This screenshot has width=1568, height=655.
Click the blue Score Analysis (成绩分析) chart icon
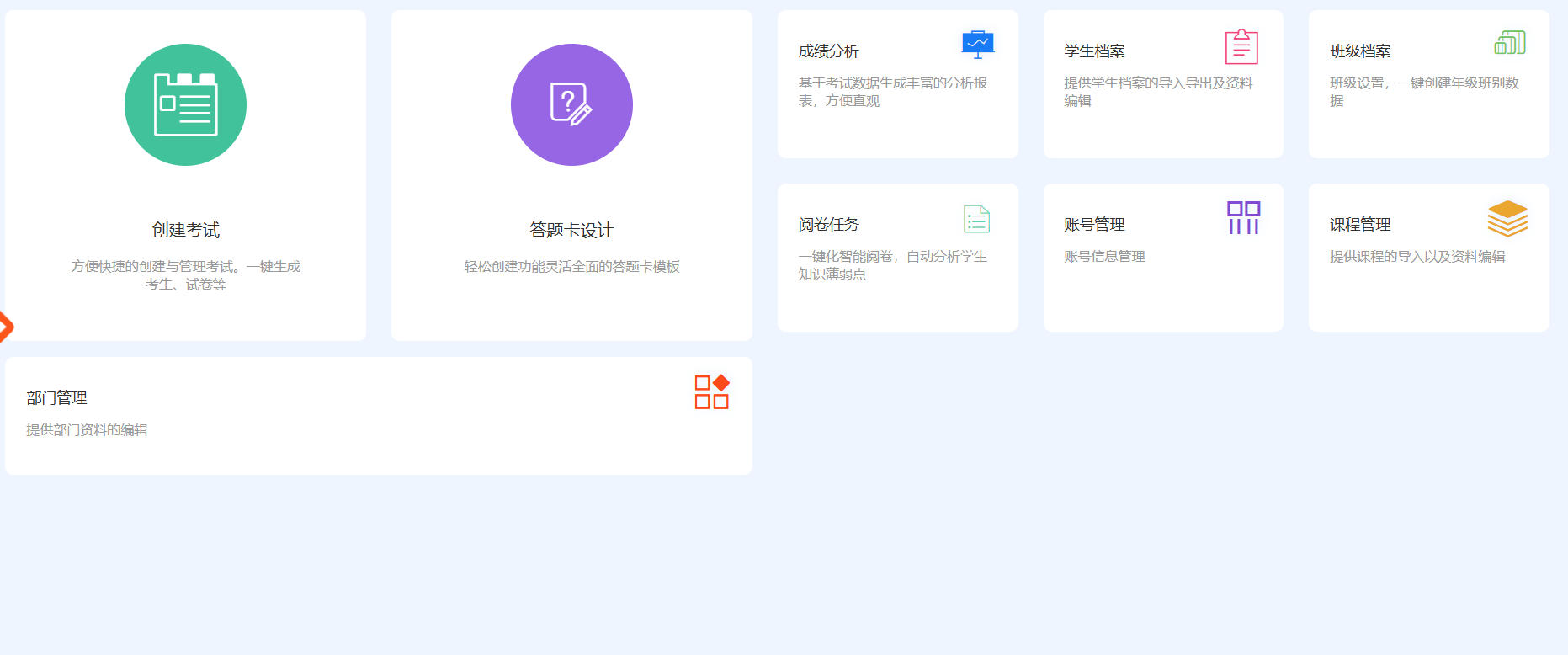point(977,44)
